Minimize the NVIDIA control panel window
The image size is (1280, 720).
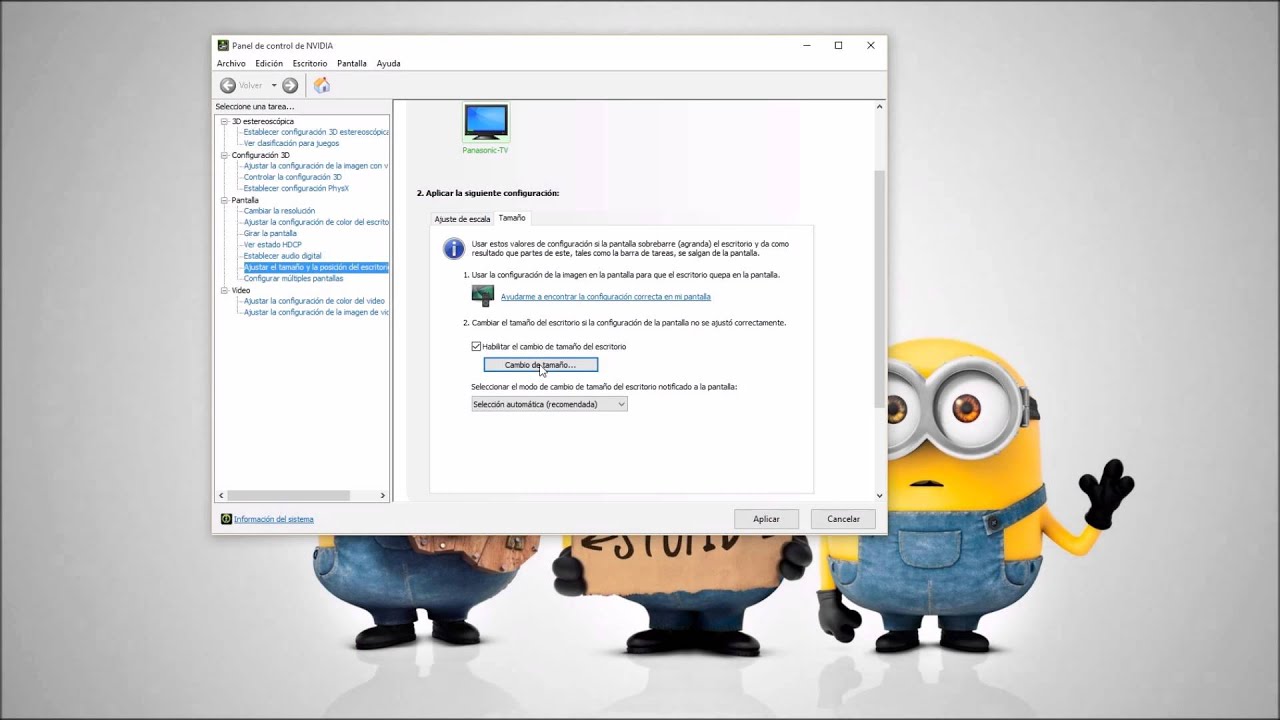pyautogui.click(x=806, y=45)
